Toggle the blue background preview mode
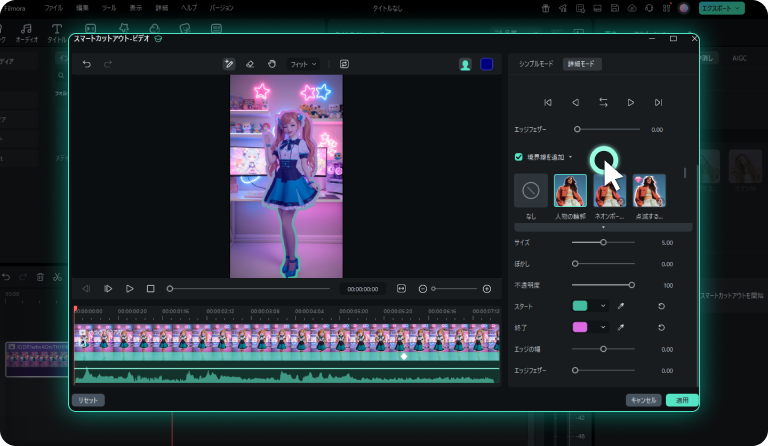The width and height of the screenshot is (768, 446). 486,64
